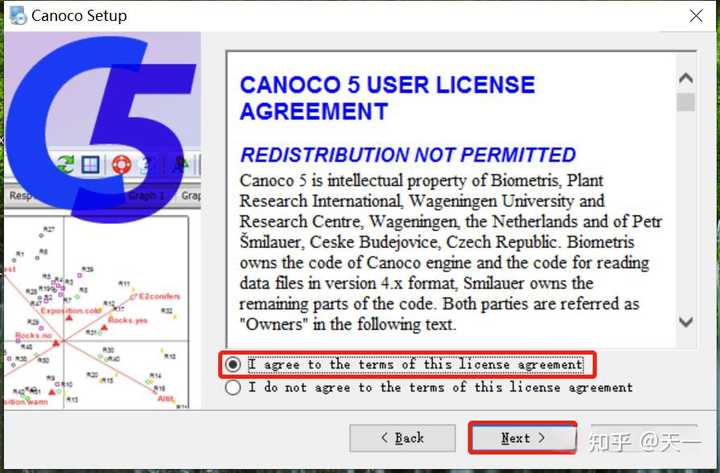The image size is (720, 473).
Task: Click the empty scrollbar track below the thumb
Action: (x=686, y=211)
